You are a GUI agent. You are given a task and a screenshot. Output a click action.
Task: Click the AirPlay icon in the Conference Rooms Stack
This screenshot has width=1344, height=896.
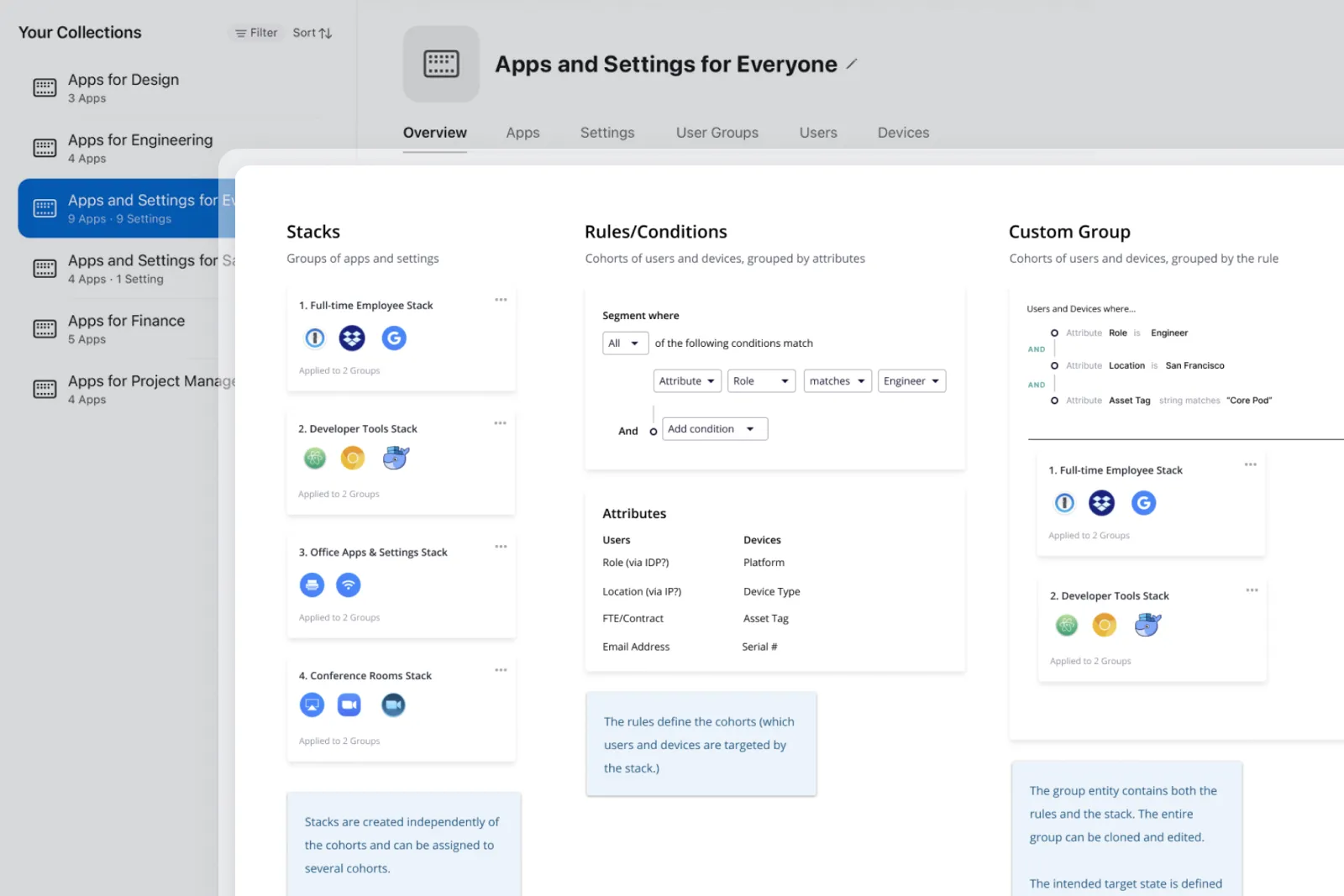(312, 705)
